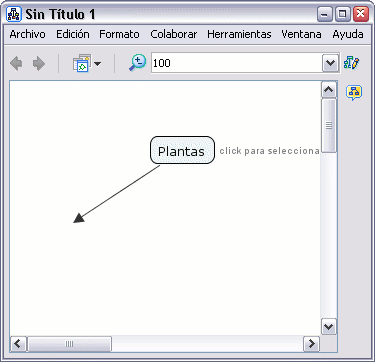Open the styles editor icon

(351, 62)
